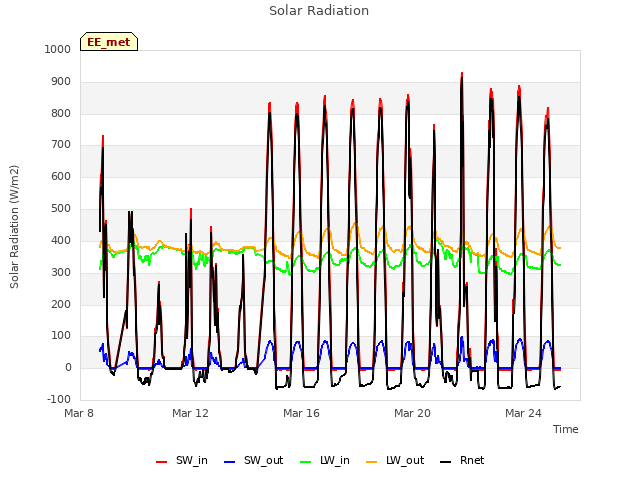The height and width of the screenshot is (480, 640).
Task: Click the orange LW_out legend marker
Action: pos(372,462)
